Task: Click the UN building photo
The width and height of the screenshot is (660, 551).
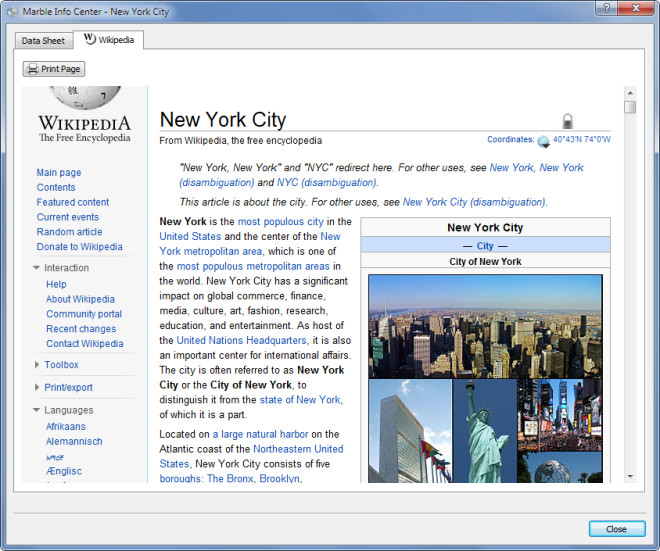Action: [410, 431]
